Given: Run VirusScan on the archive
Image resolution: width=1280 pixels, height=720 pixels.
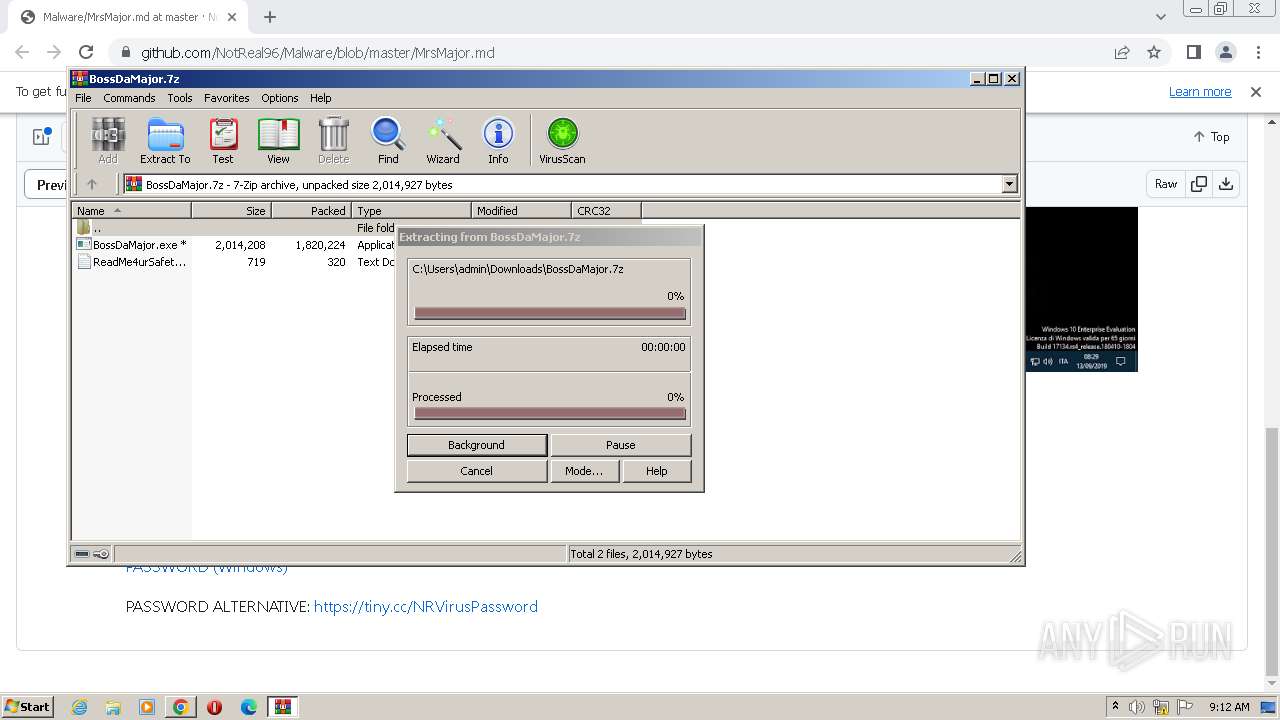Looking at the screenshot, I should (x=562, y=140).
